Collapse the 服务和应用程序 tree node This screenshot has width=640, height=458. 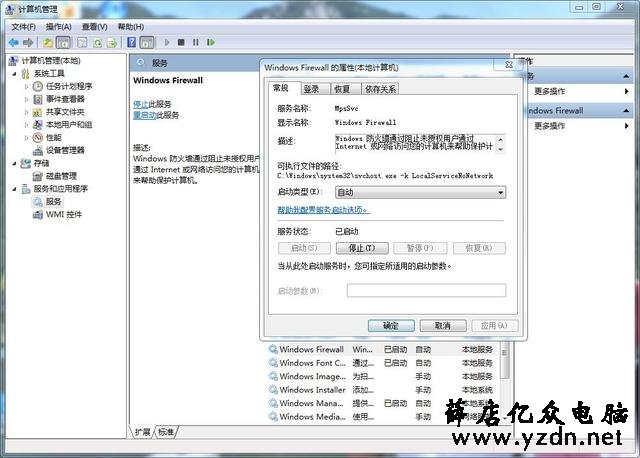(14, 189)
